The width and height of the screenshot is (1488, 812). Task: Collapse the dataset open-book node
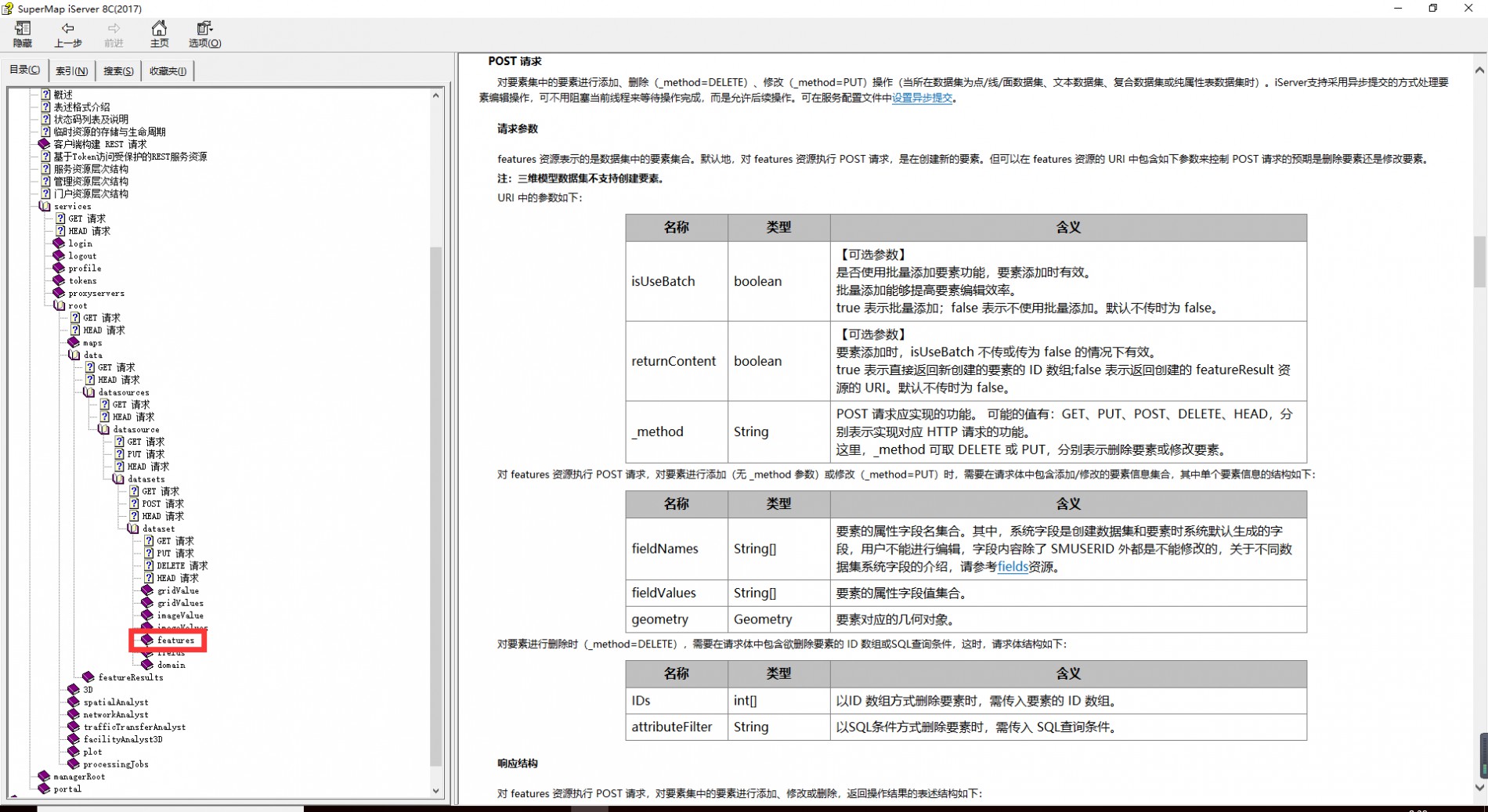point(133,529)
